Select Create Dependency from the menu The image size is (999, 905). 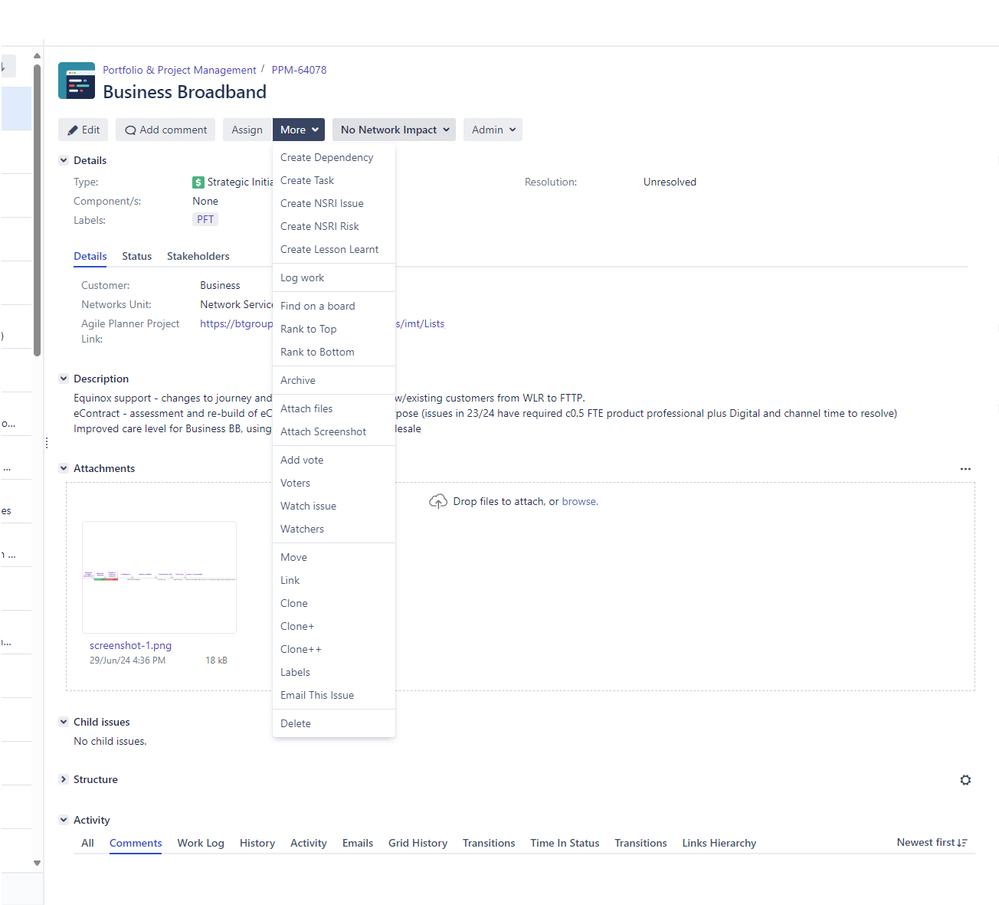334,157
